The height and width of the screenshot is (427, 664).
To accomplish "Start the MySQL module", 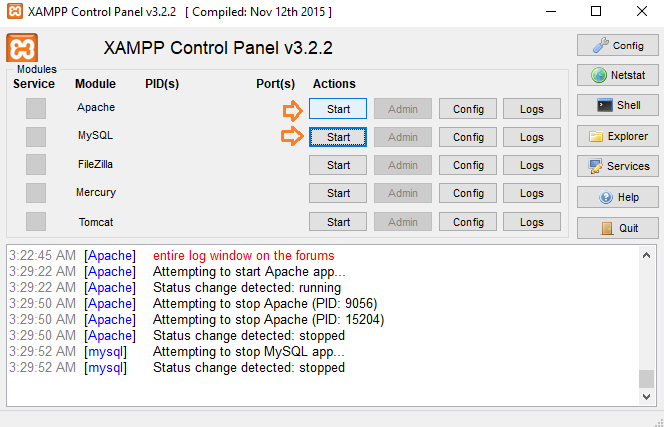I will pos(338,137).
